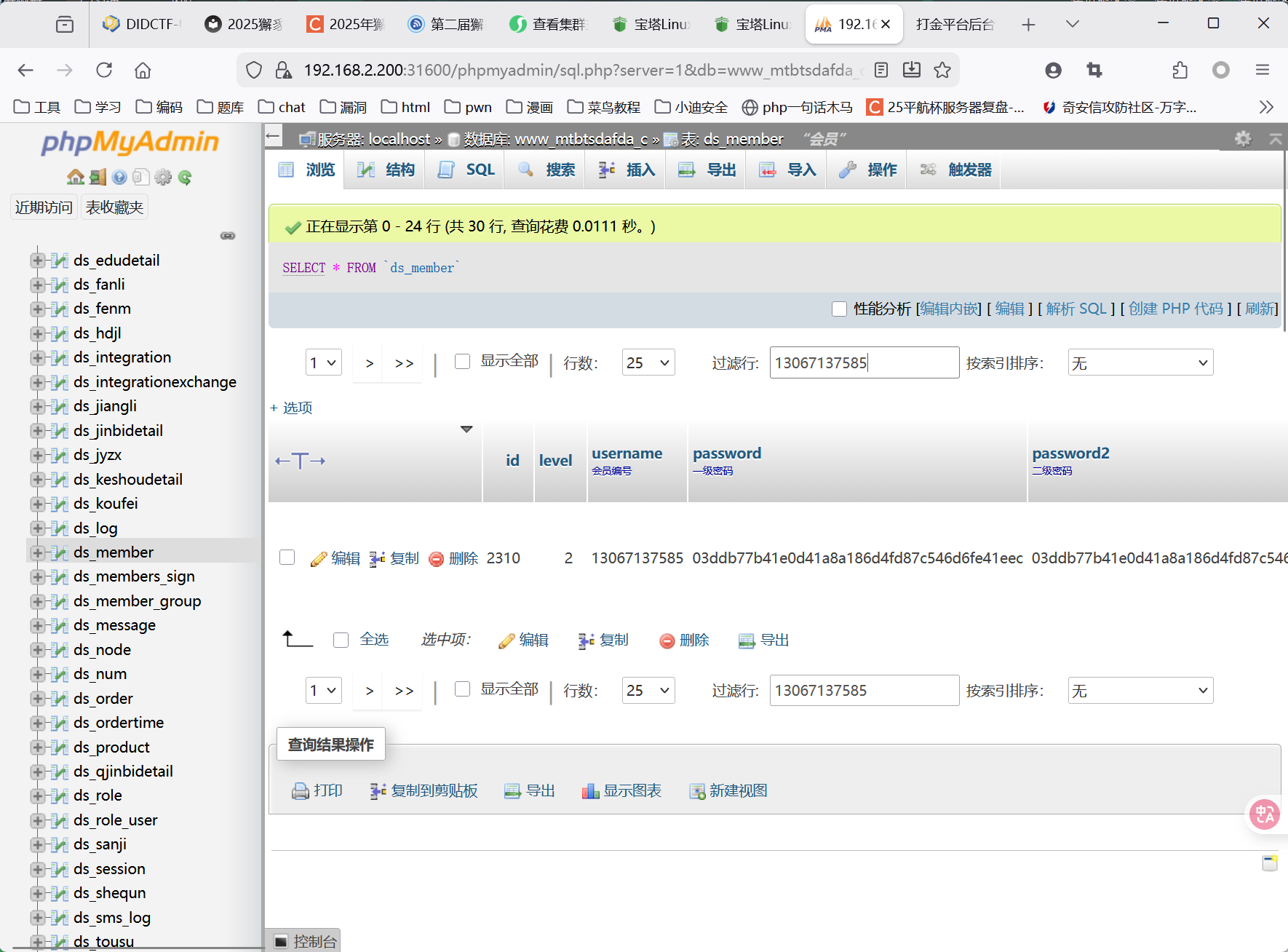Open the 导入 tab
The width and height of the screenshot is (1288, 952).
pos(787,170)
